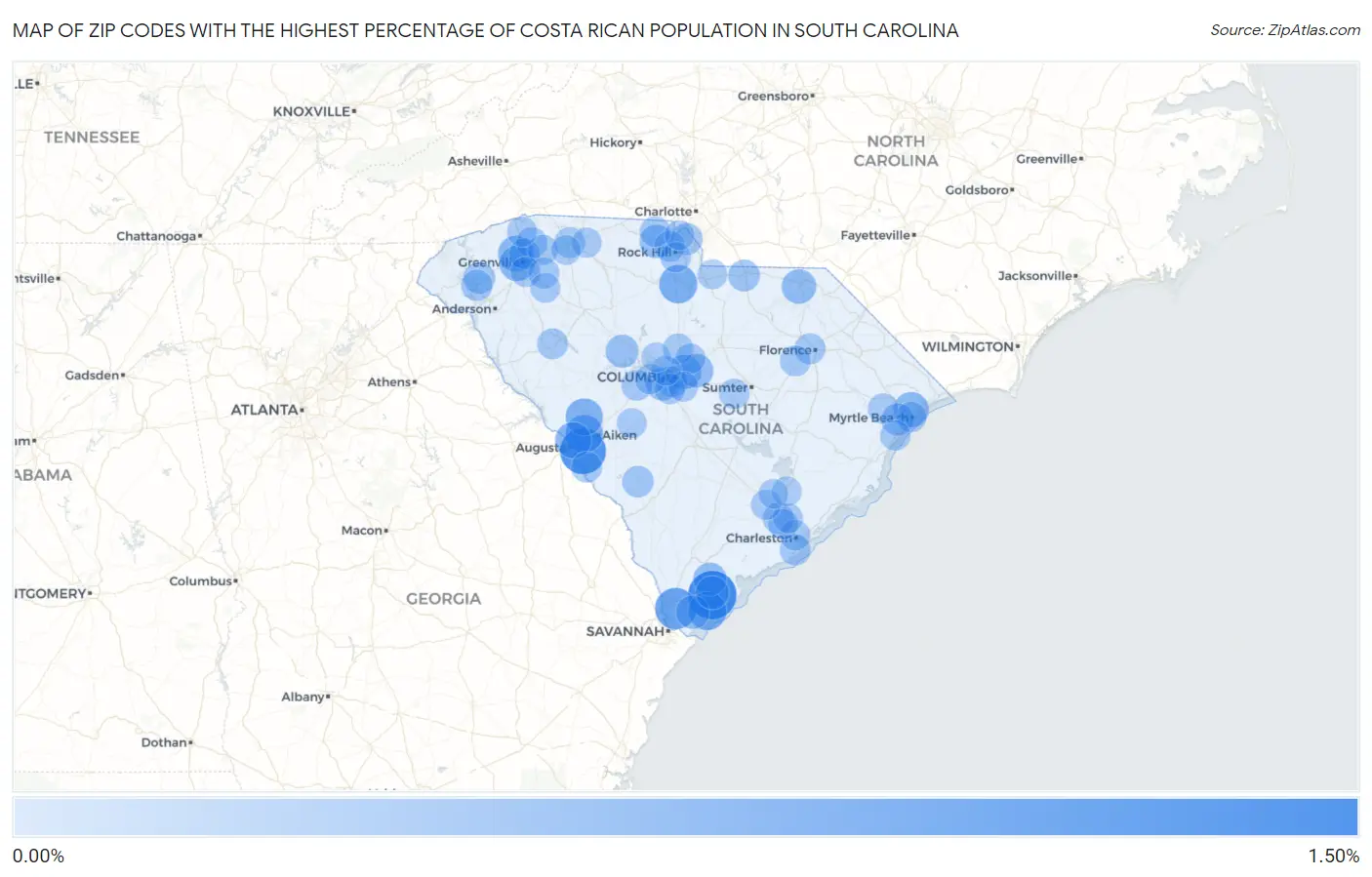Click the North Carolina state label

896,150
